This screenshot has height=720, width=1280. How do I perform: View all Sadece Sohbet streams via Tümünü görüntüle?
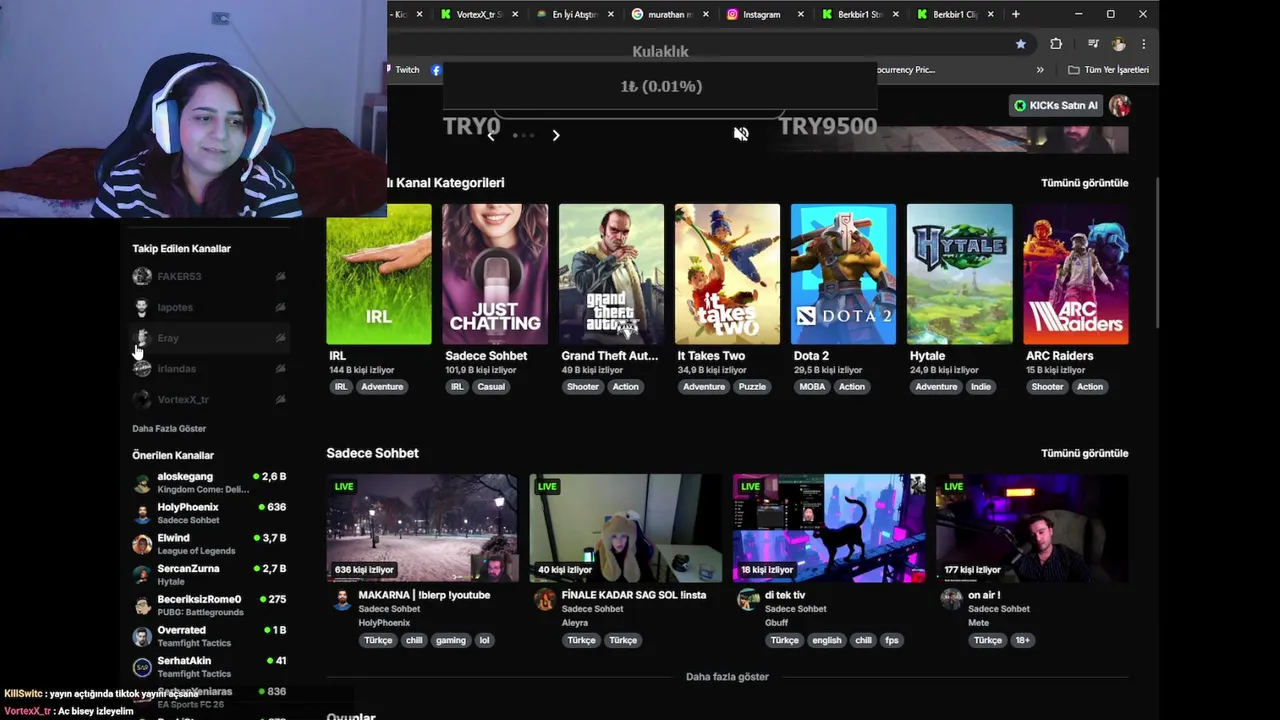1084,453
